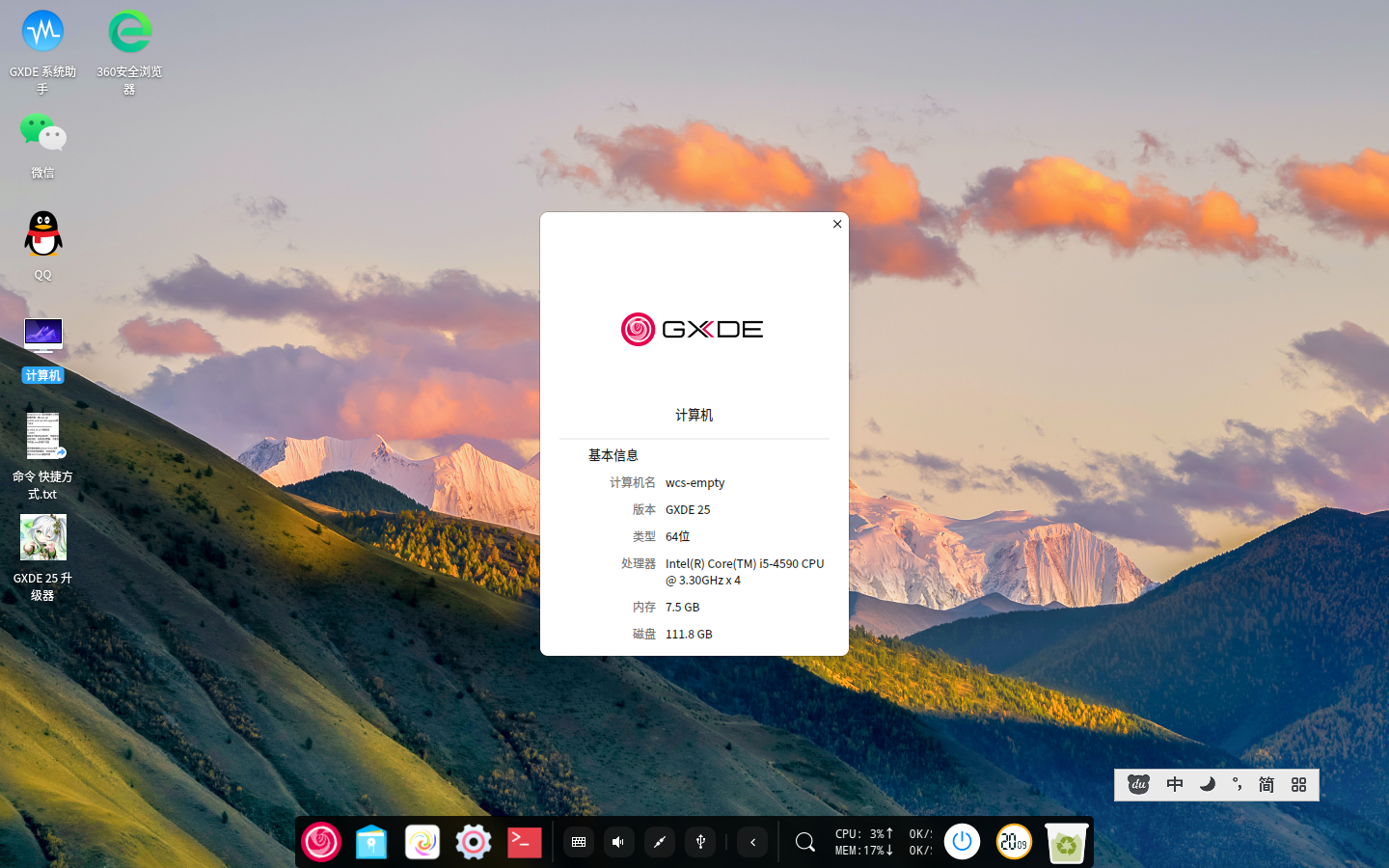The image size is (1389, 868).
Task: Select the QQ penguin desktop icon
Action: pyautogui.click(x=42, y=246)
